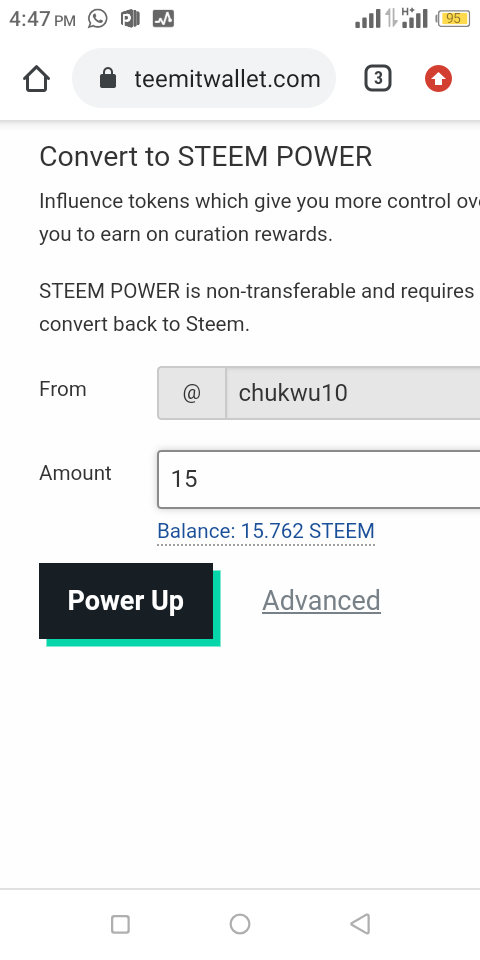Tap the activity monitor status bar icon

[x=163, y=19]
